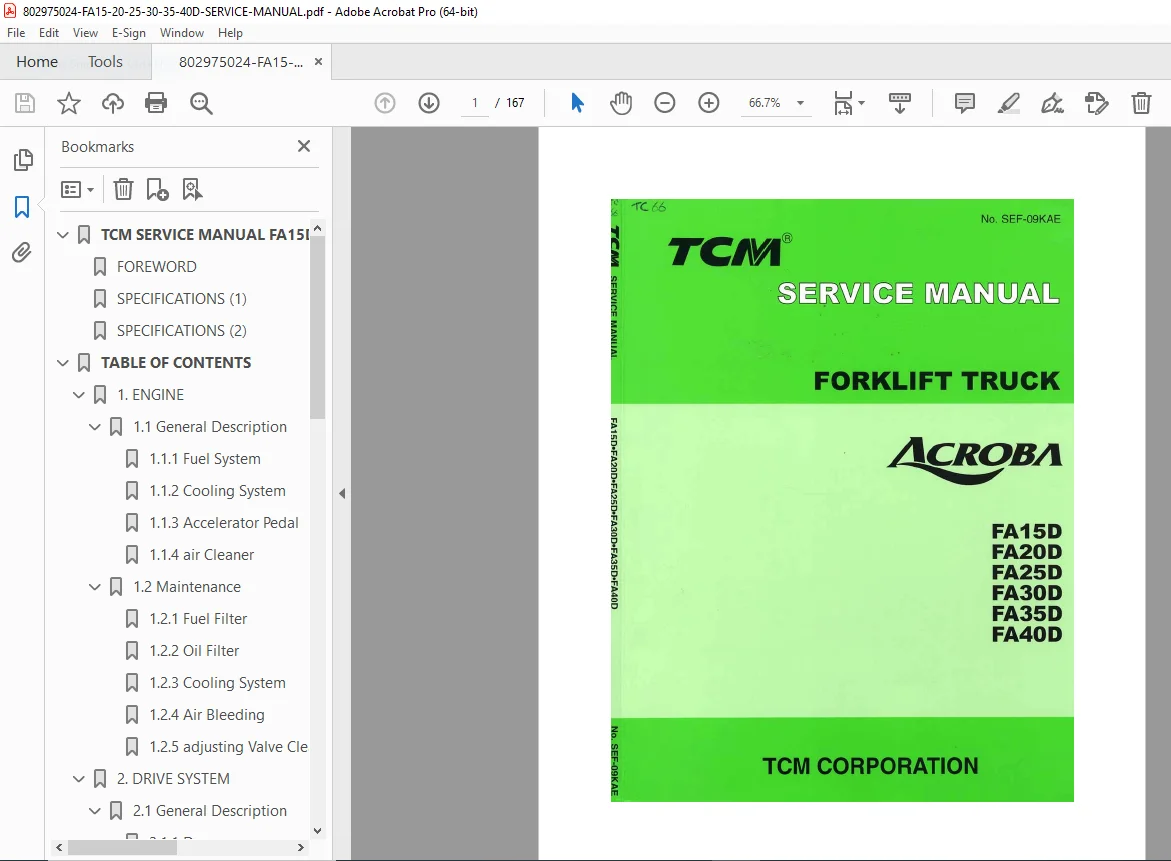Viewport: 1171px width, 861px height.
Task: Add a comment sticky note
Action: 964,102
